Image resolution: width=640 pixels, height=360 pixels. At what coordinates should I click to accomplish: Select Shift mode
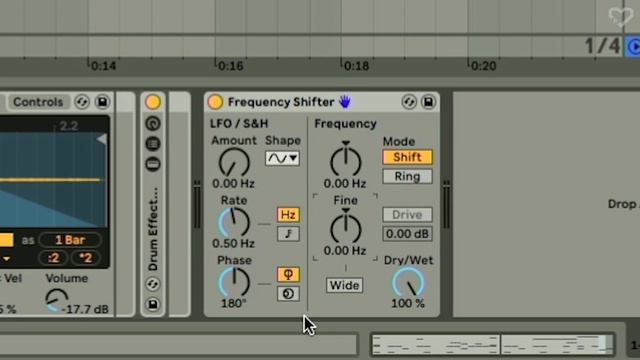(x=407, y=157)
